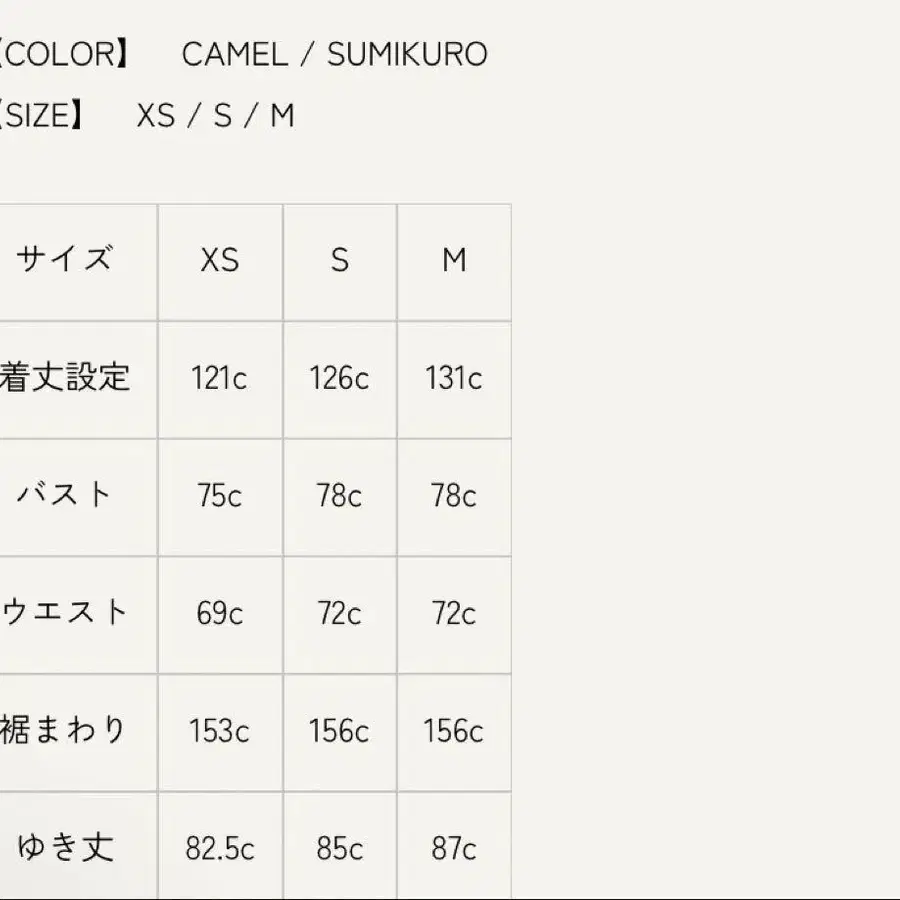Click the 126c length cell
The height and width of the screenshot is (900, 900).
(339, 378)
